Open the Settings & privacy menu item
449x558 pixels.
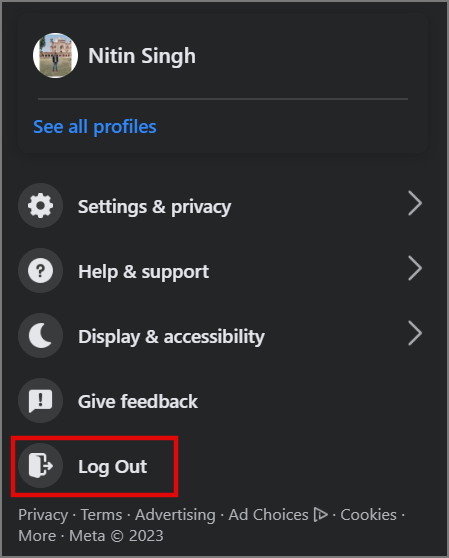(x=222, y=206)
